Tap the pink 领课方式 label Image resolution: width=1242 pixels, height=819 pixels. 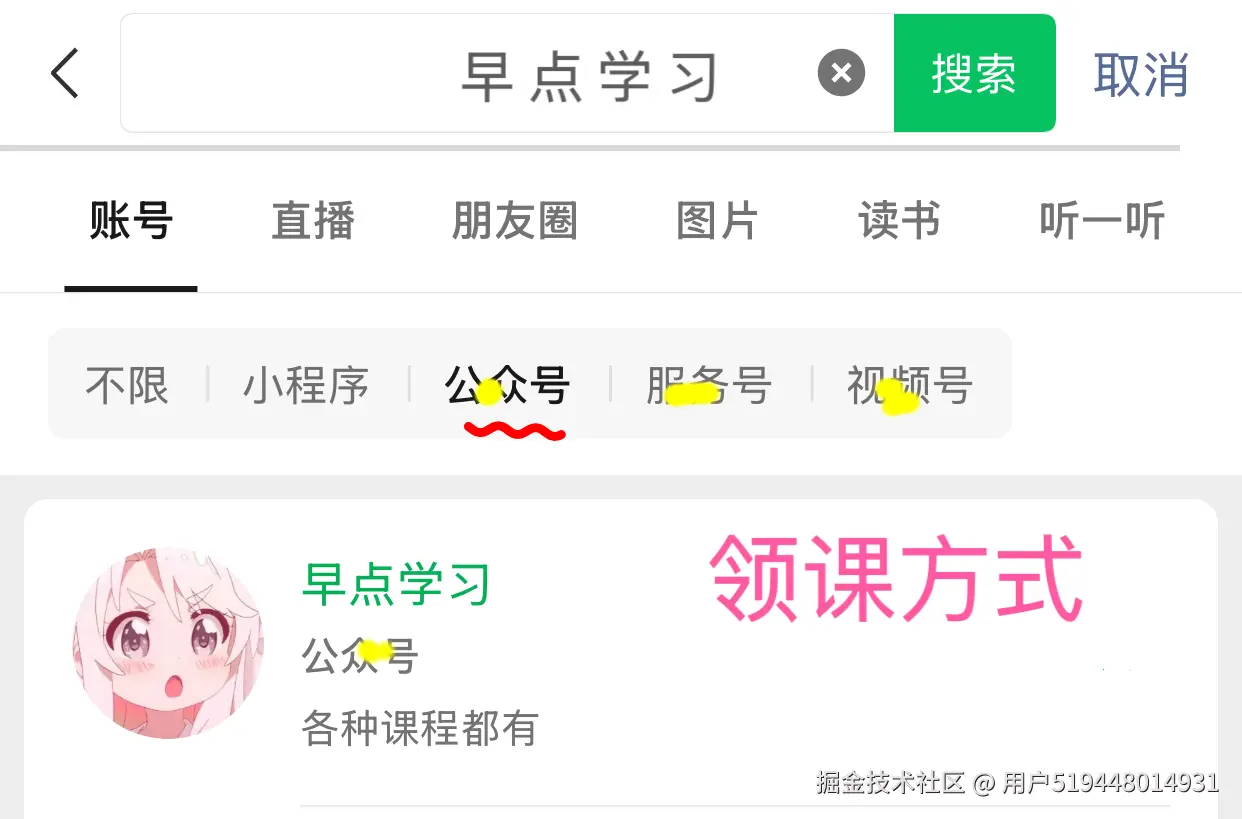coord(897,580)
